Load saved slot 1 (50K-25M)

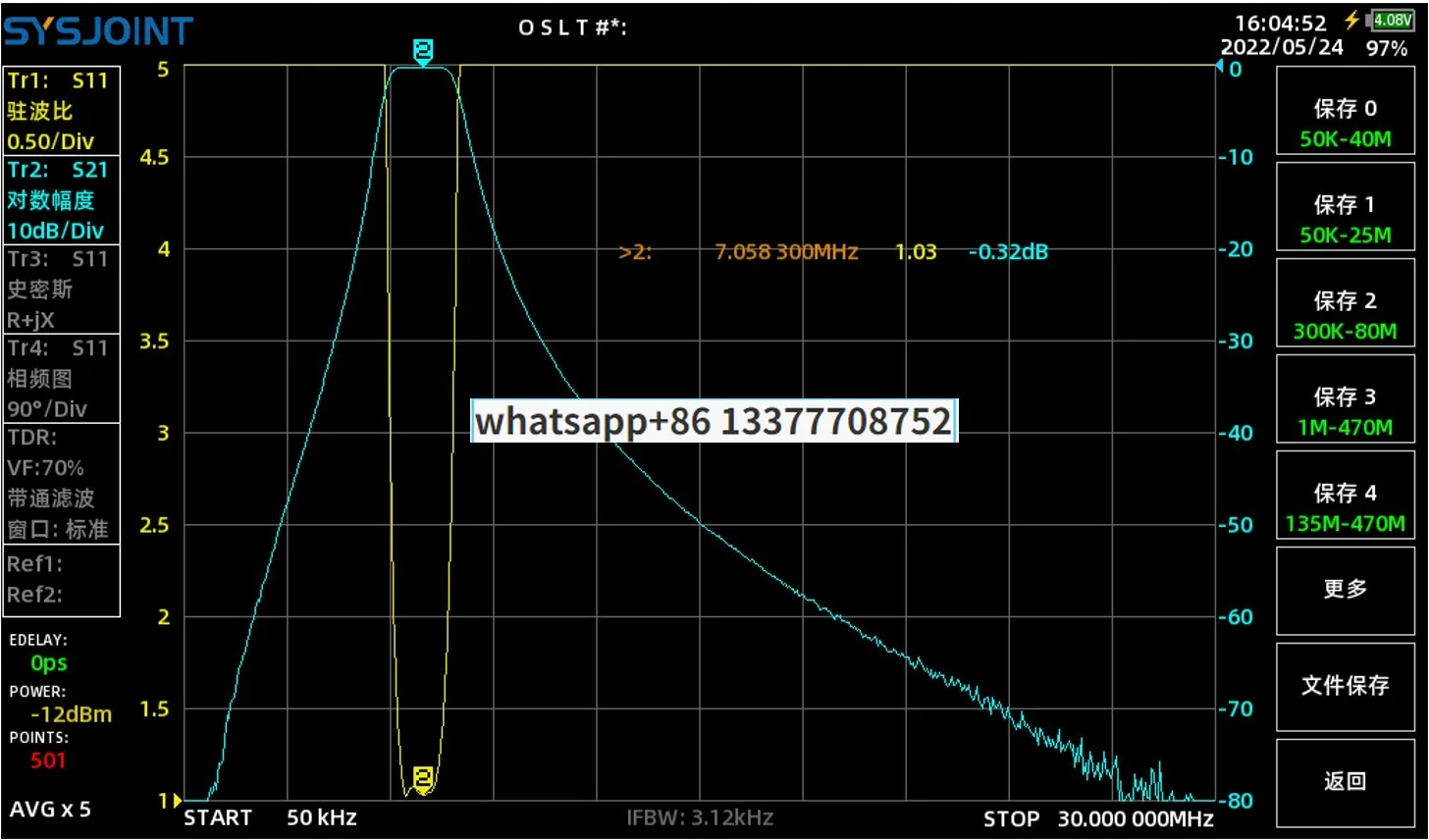(x=1345, y=206)
